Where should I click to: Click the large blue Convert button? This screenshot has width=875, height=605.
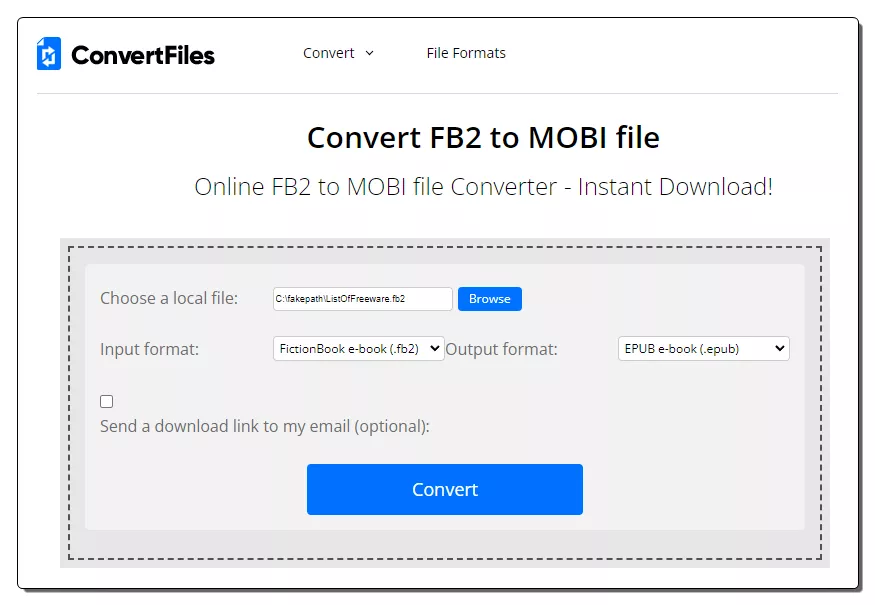point(445,489)
